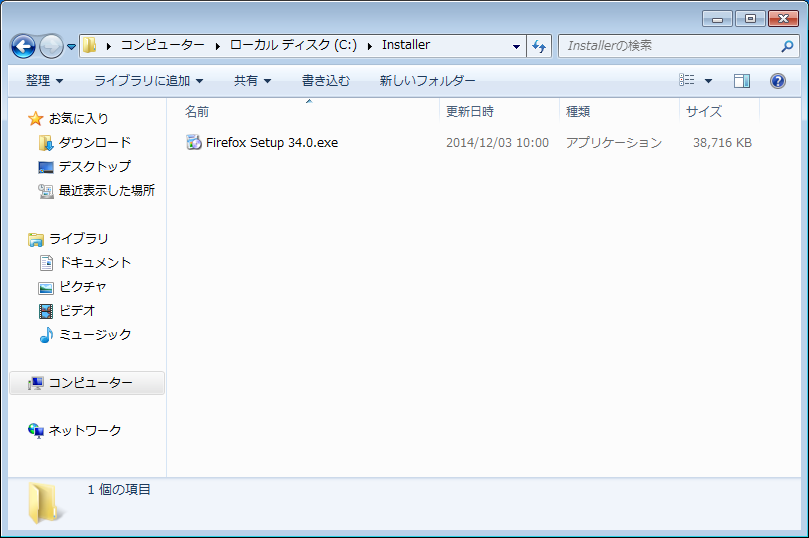This screenshot has width=809, height=538.
Task: Click ビデオ filmstrip icon
Action: tap(46, 311)
